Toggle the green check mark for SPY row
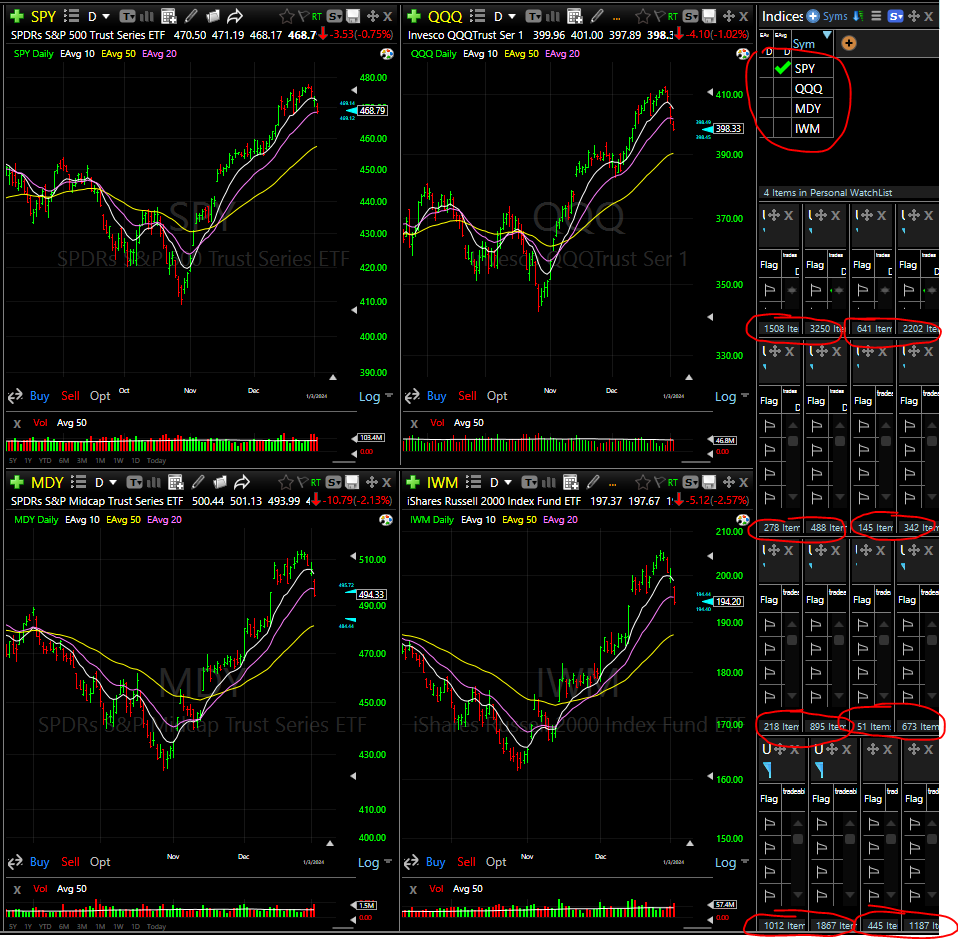 tap(782, 68)
